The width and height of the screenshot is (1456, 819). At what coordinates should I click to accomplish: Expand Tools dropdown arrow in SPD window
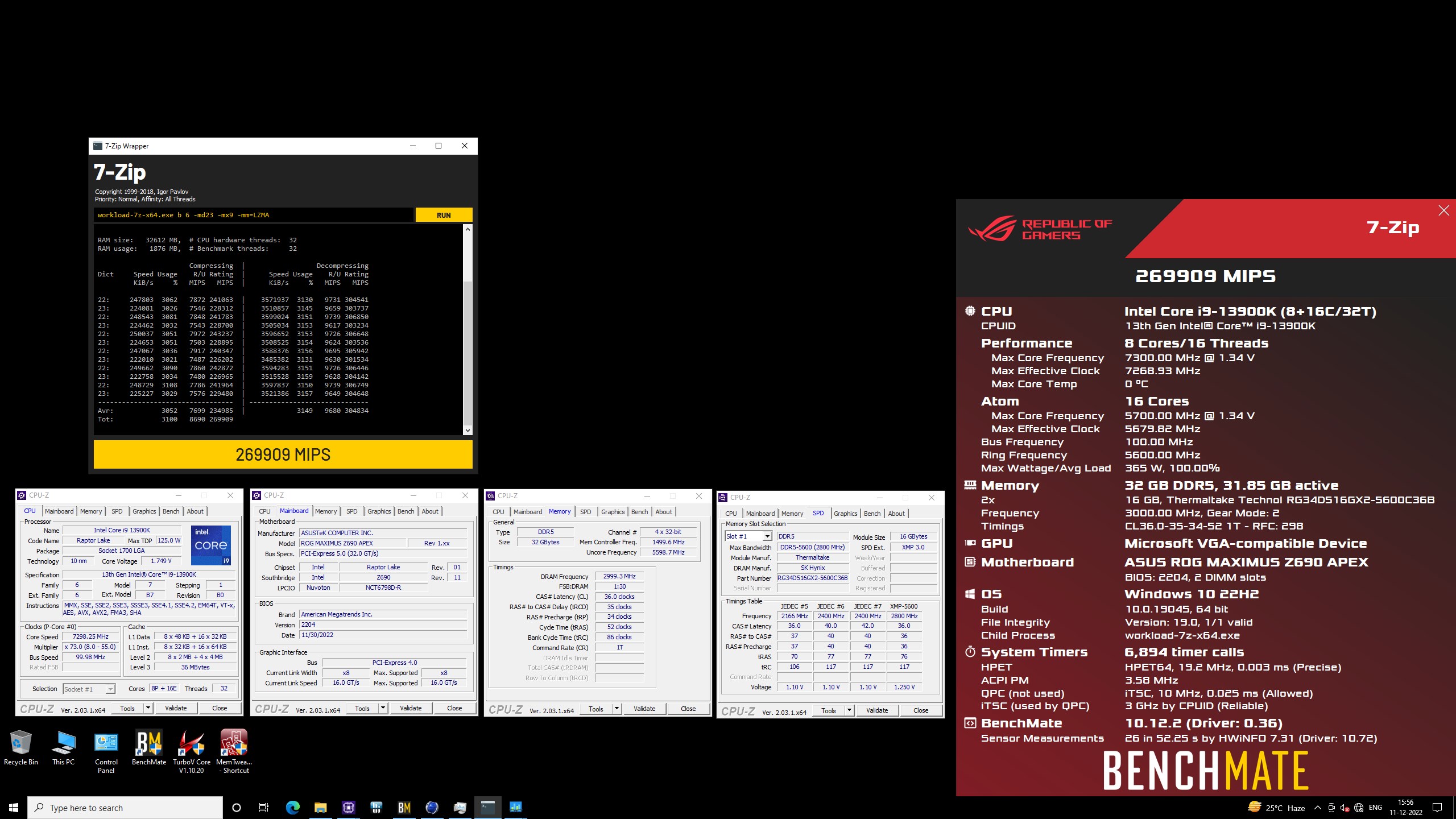pos(849,710)
